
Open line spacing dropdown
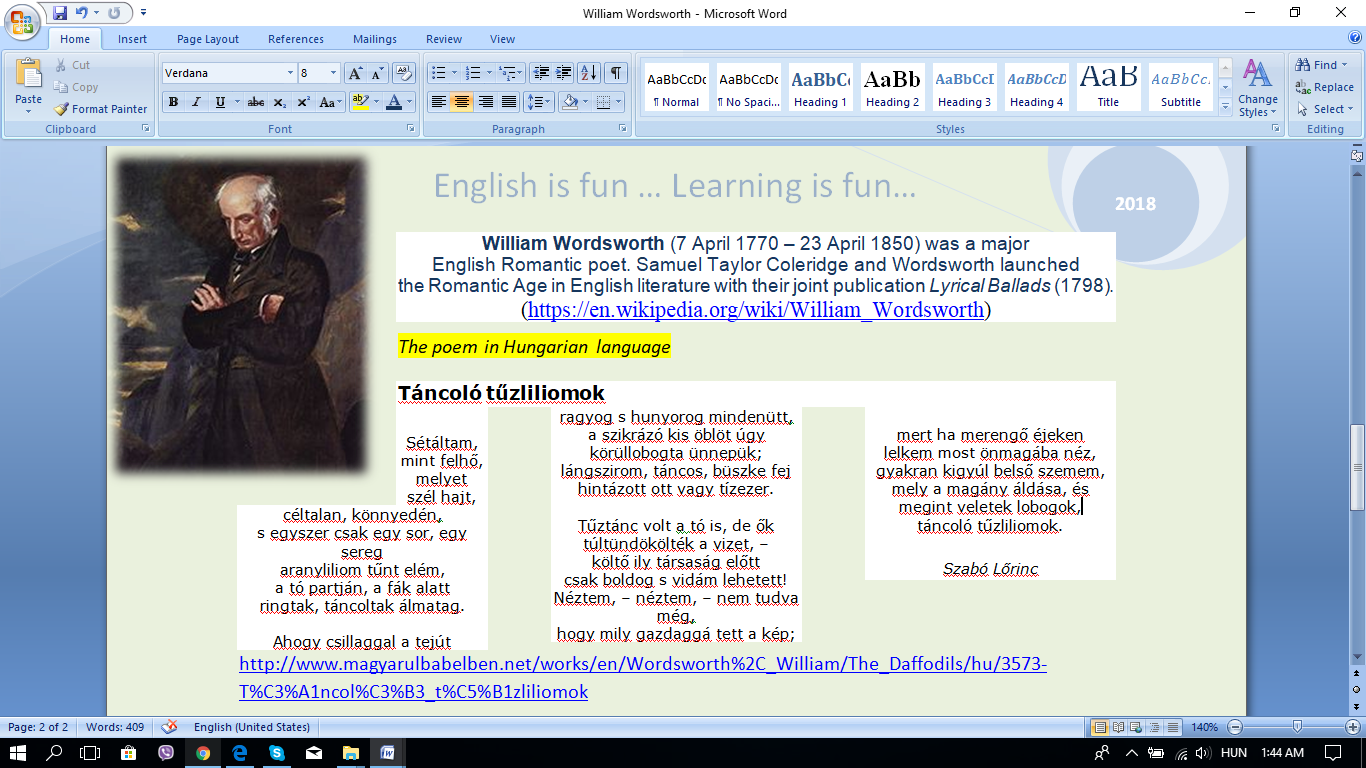[540, 102]
